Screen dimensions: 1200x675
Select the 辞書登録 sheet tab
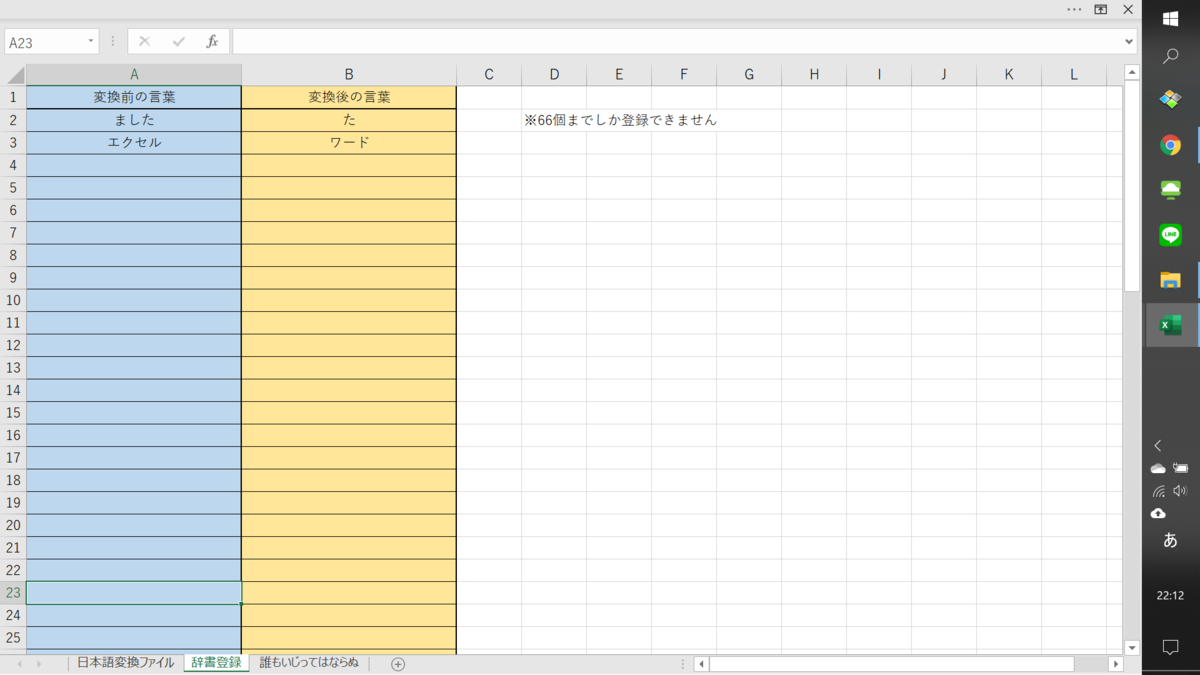pyautogui.click(x=216, y=663)
